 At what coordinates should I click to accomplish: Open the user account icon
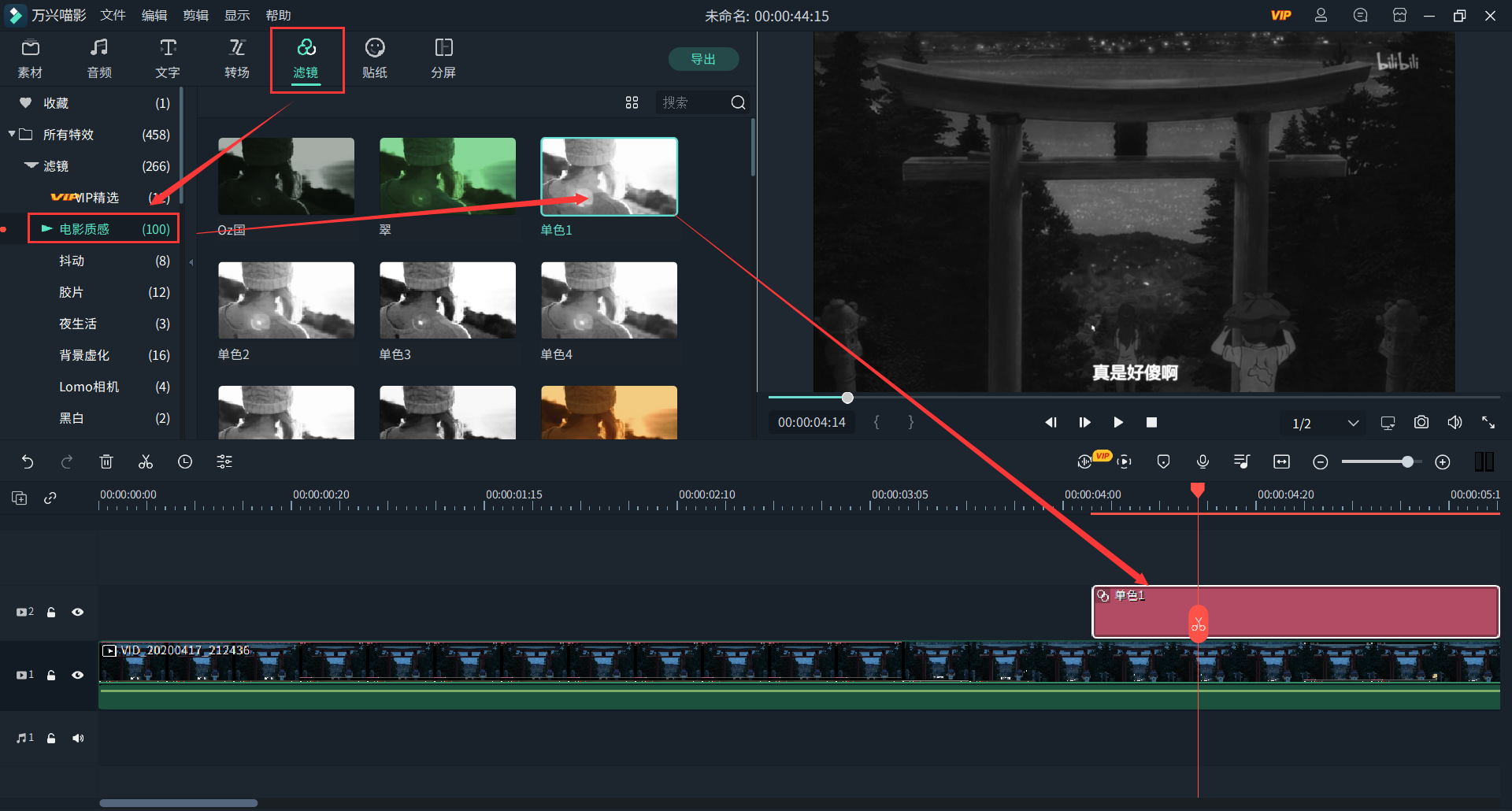pyautogui.click(x=1321, y=16)
